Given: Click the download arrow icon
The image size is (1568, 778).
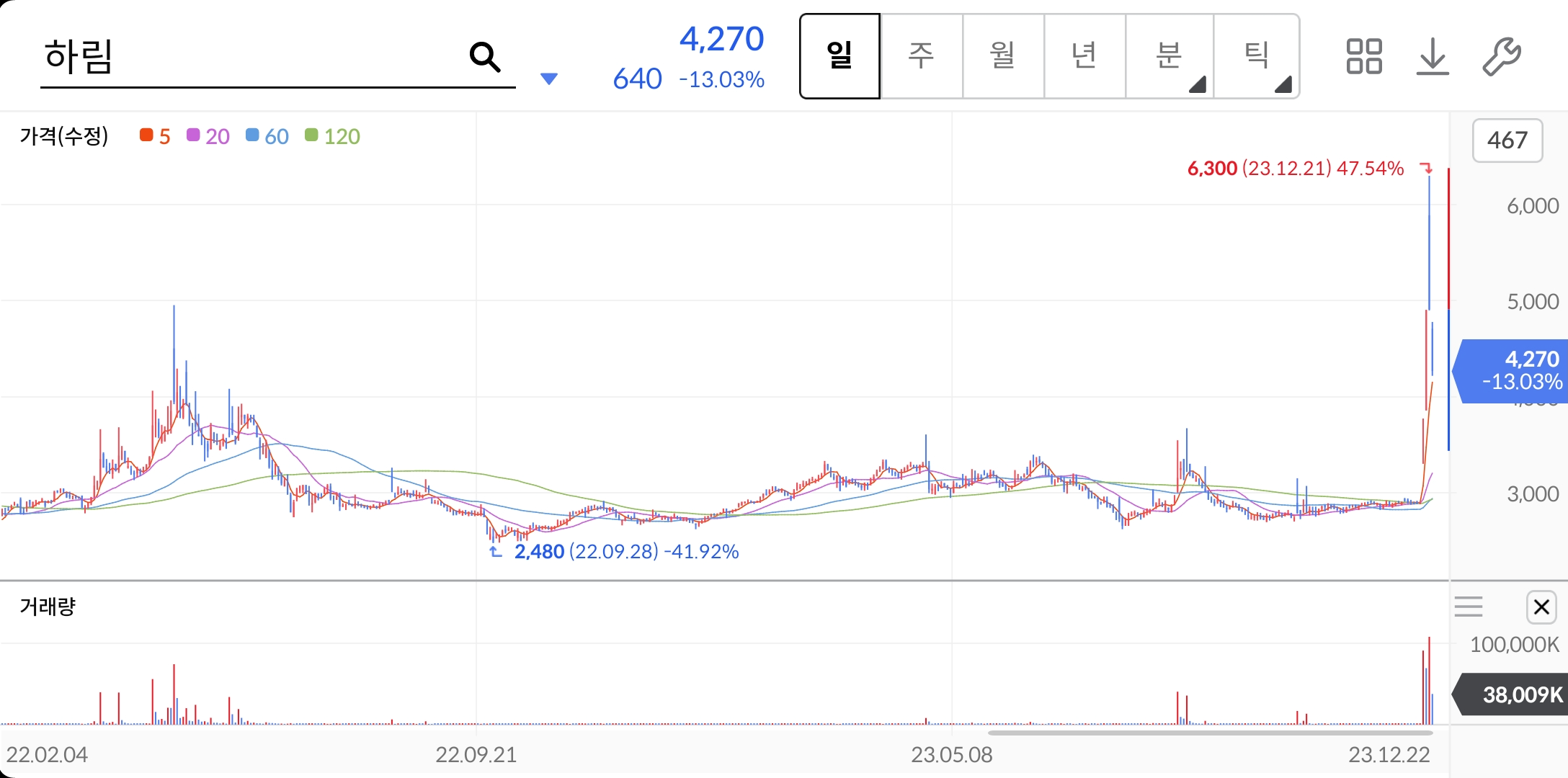Looking at the screenshot, I should click(1433, 56).
